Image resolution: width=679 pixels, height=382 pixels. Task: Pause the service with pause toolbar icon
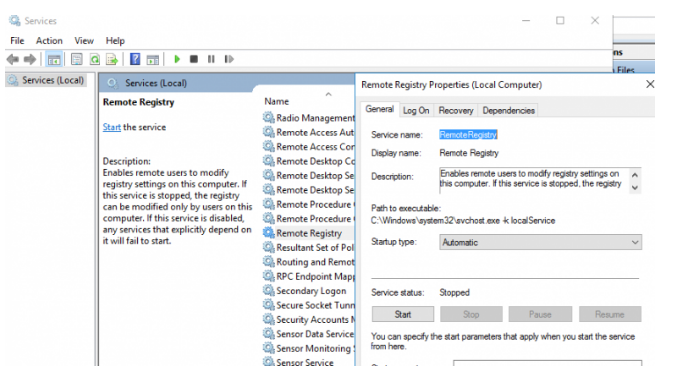coord(211,59)
